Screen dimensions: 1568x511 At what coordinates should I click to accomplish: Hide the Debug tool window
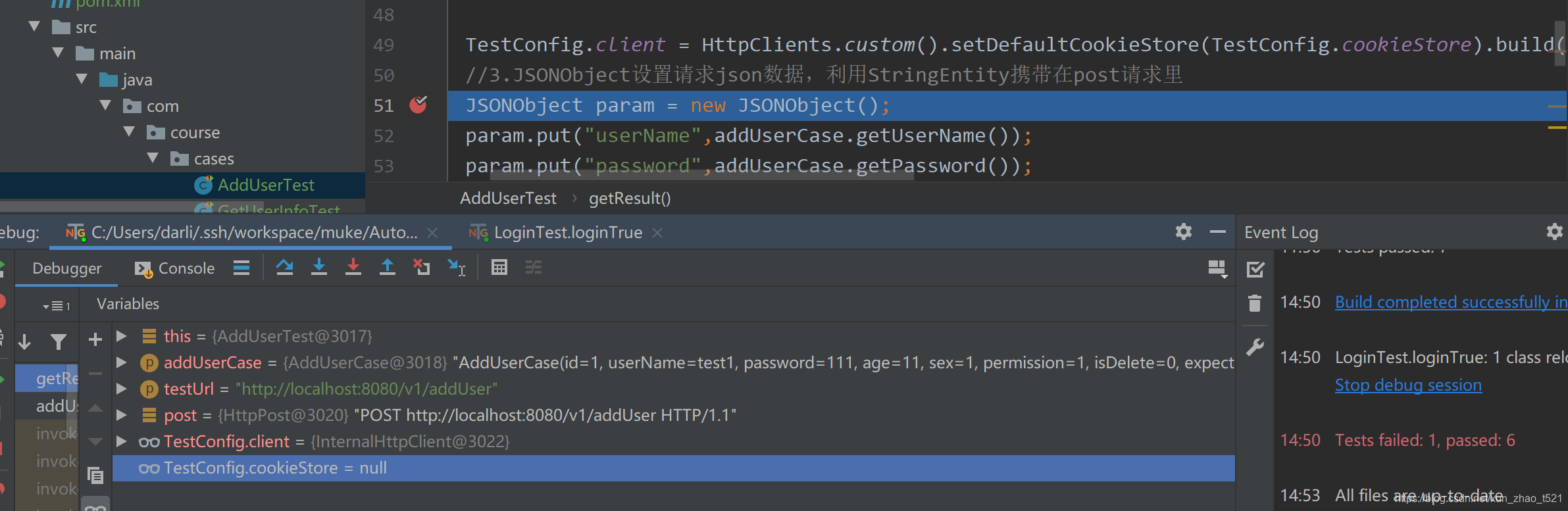1218,231
